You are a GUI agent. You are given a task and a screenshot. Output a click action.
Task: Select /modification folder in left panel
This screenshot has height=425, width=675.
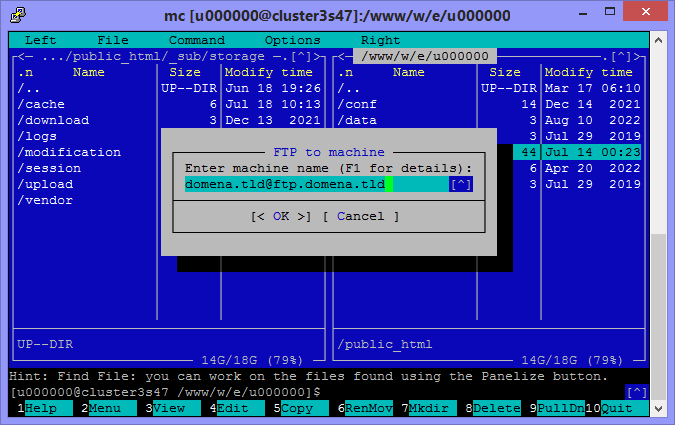69,152
